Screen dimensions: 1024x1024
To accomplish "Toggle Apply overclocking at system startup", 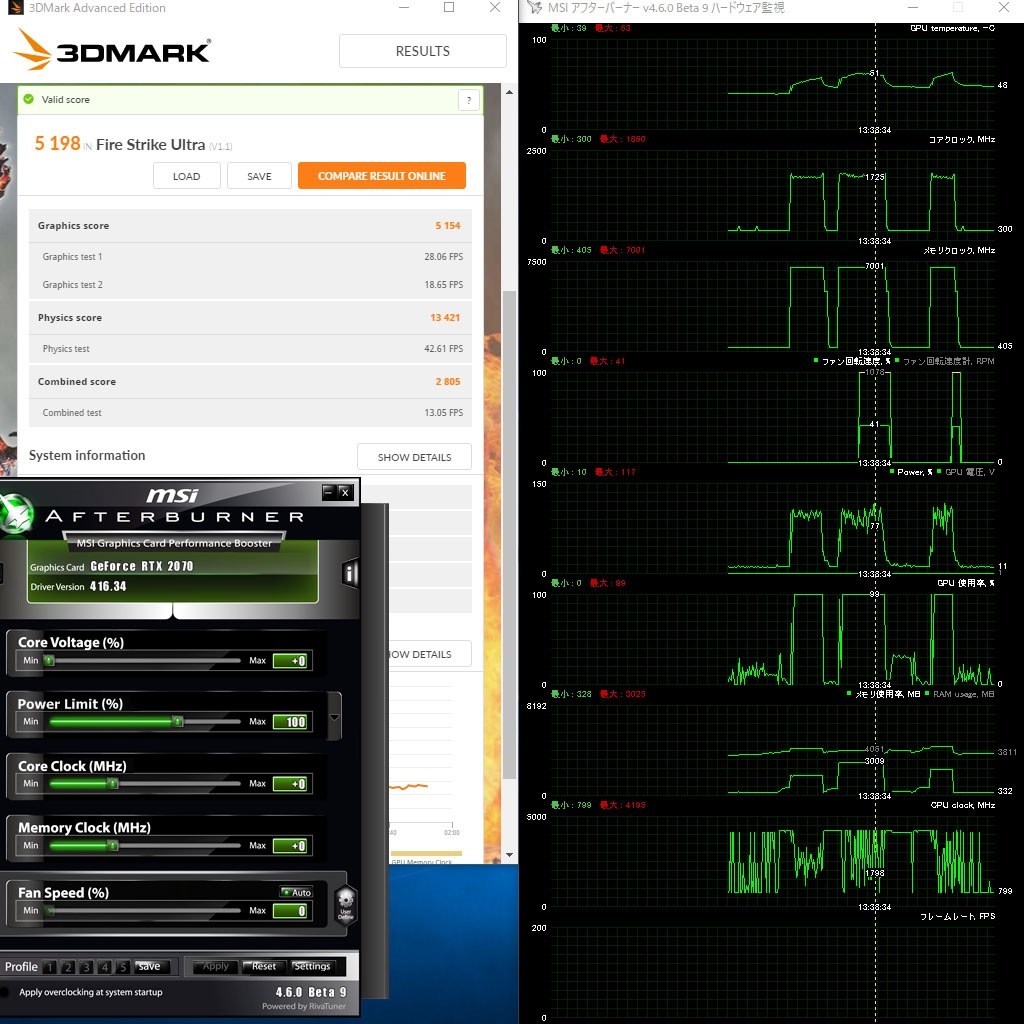I will tap(5, 992).
